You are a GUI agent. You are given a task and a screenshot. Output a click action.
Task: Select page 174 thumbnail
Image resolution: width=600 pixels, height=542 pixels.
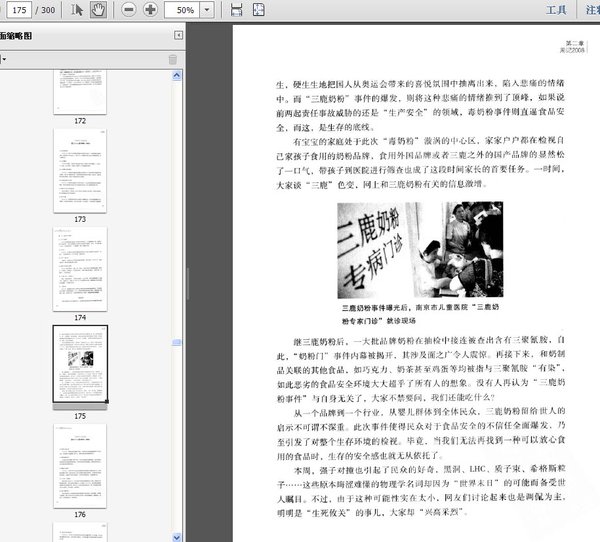pyautogui.click(x=80, y=268)
